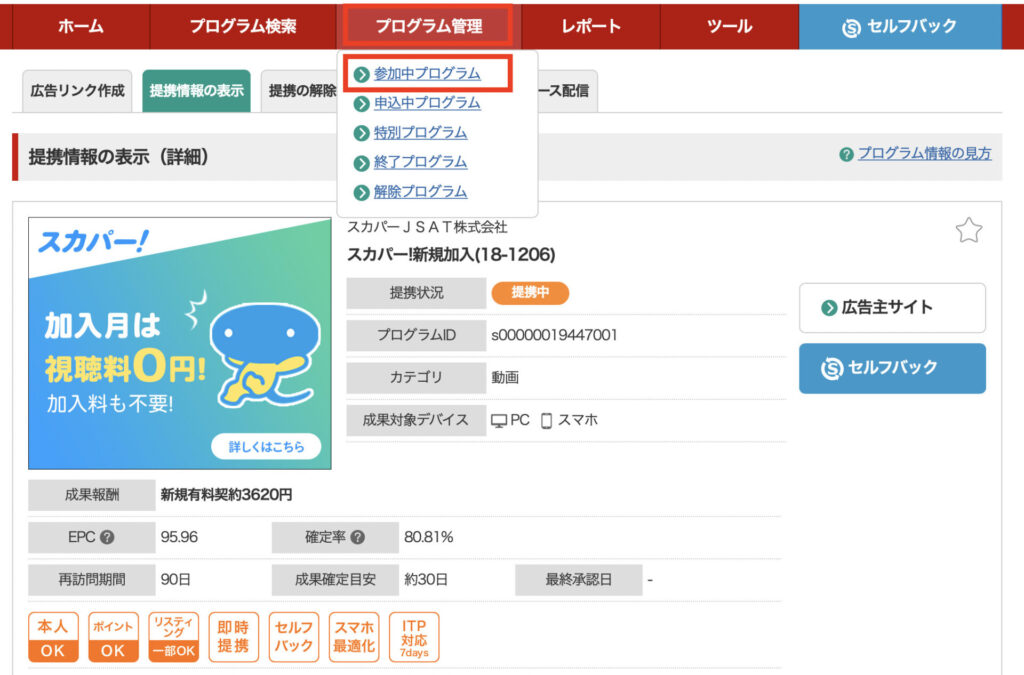
Task: Click the 確定率 value 80.81%
Action: click(x=428, y=537)
